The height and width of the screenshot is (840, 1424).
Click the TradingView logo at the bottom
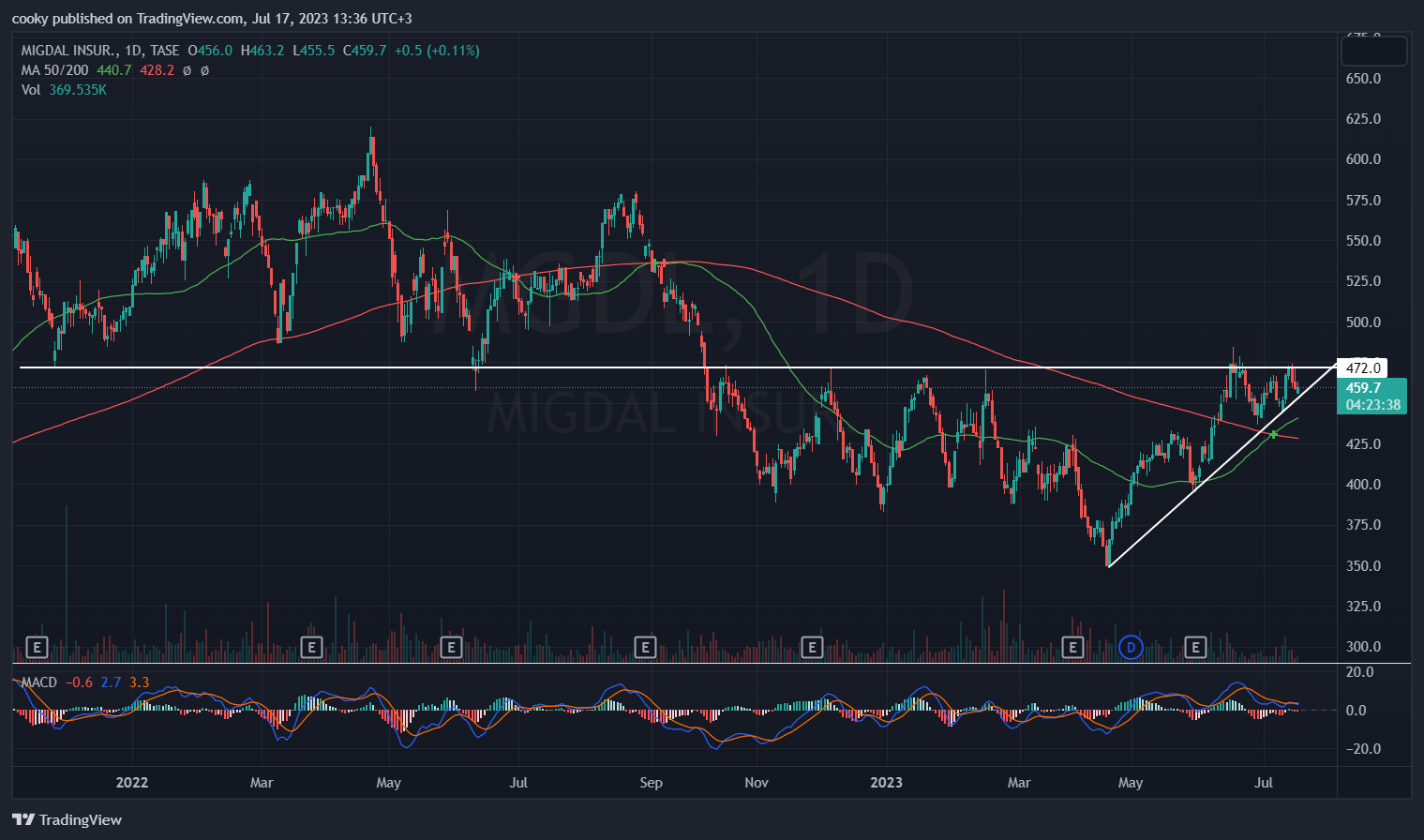click(67, 819)
